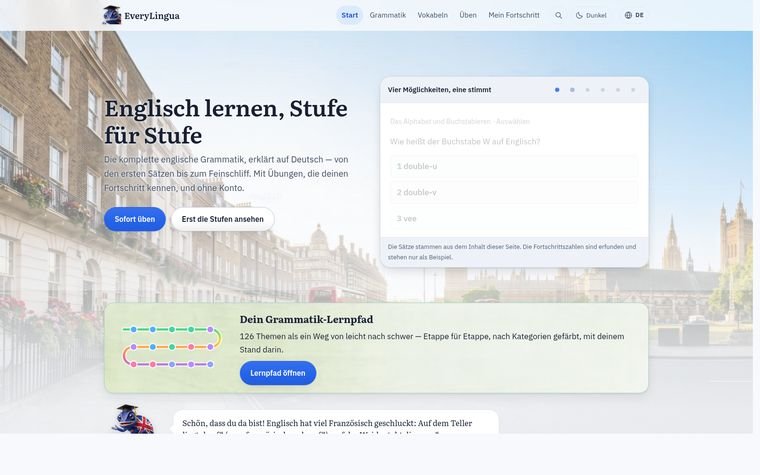Select answer option 3 vee
The width and height of the screenshot is (760, 475).
pos(514,219)
